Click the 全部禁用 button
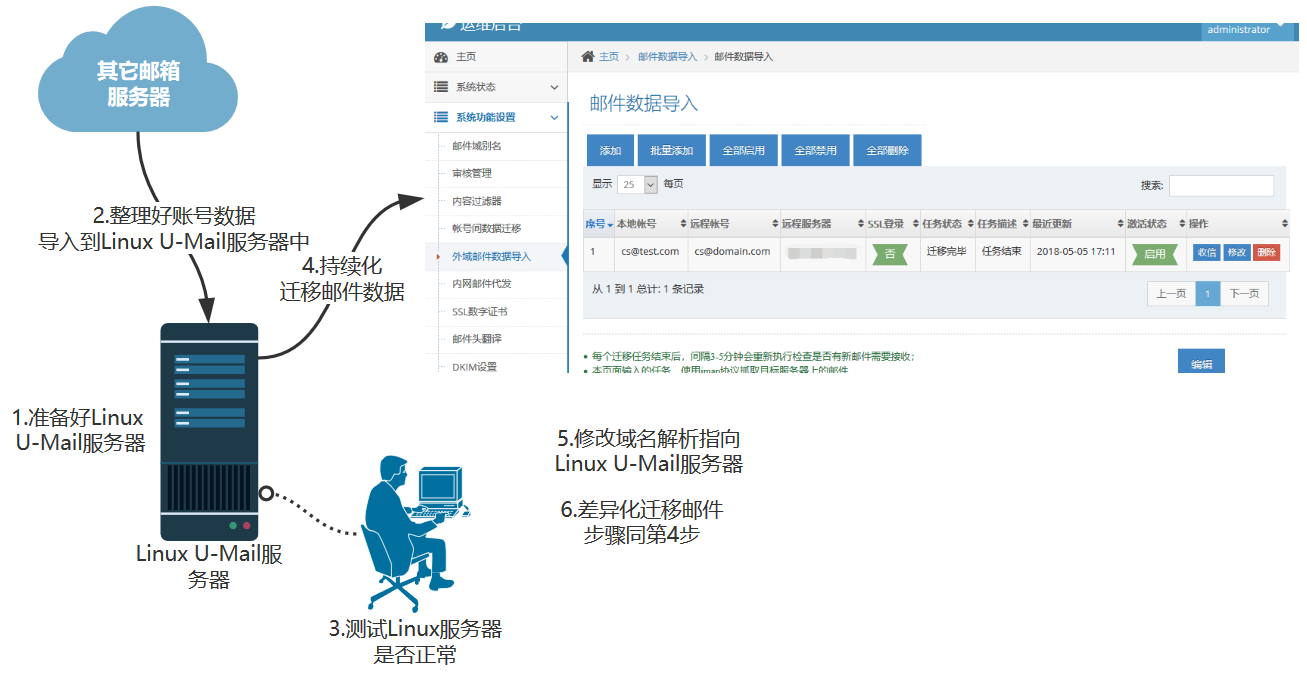 (x=815, y=151)
